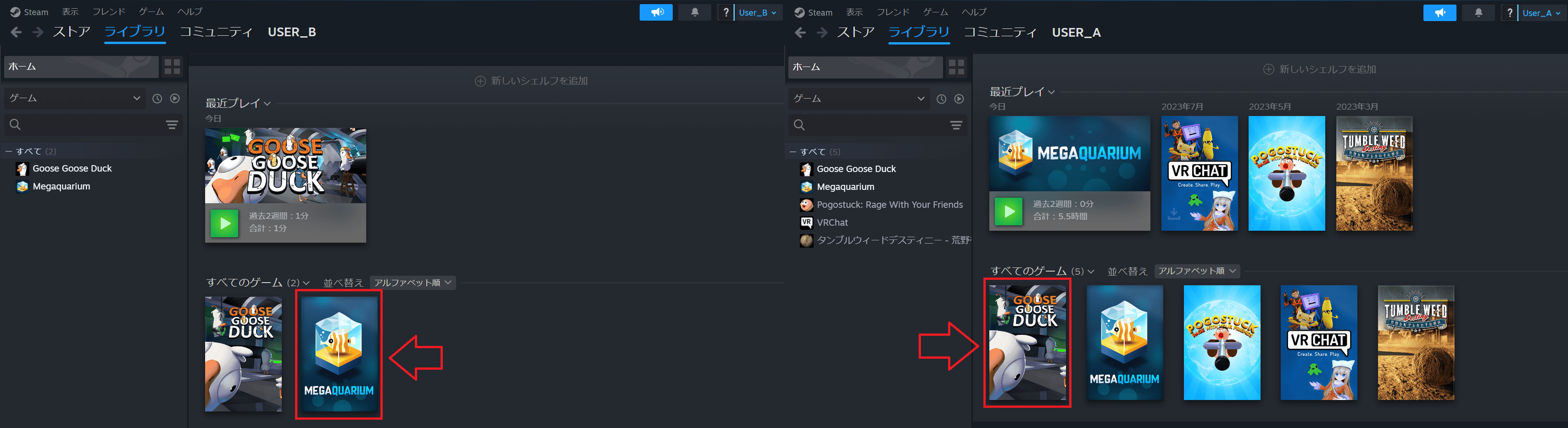Image resolution: width=1568 pixels, height=428 pixels.
Task: Open the USER_B profile tab
Action: pos(291,32)
